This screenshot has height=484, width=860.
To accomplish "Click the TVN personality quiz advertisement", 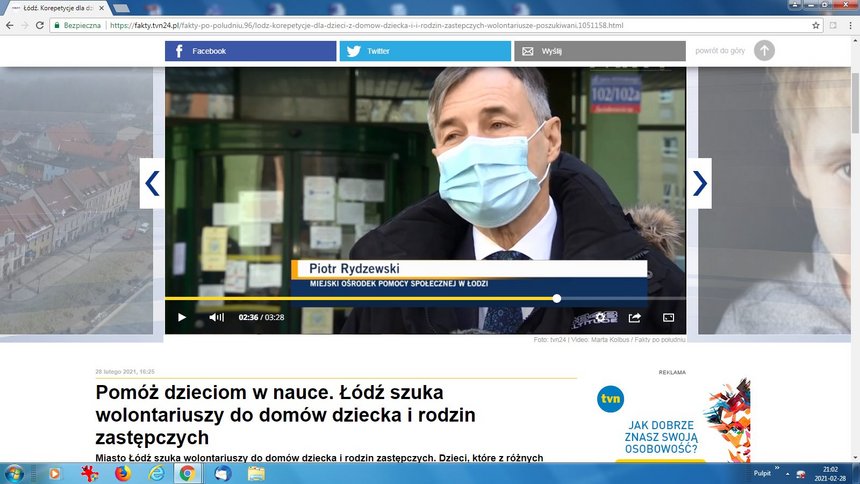I will coord(672,418).
